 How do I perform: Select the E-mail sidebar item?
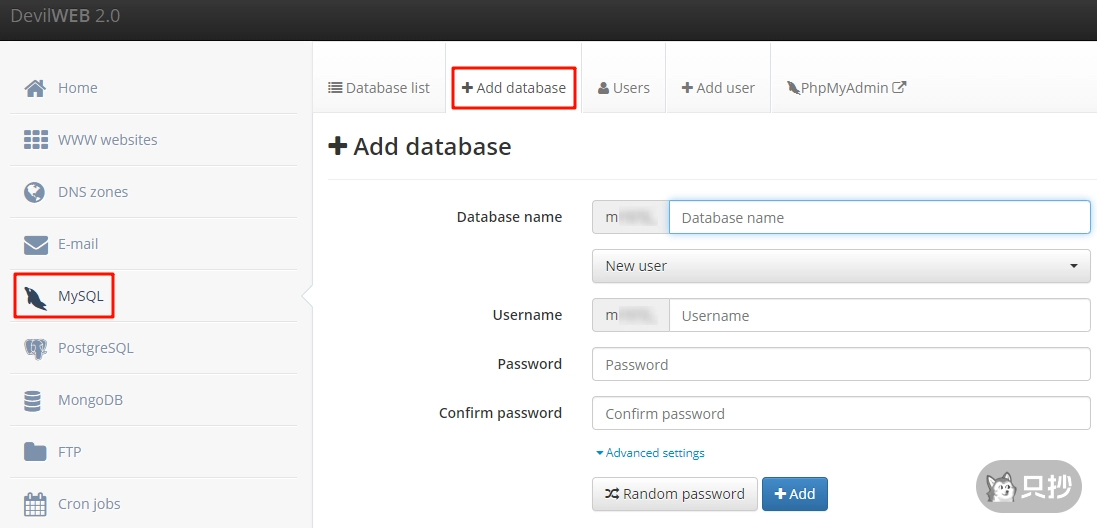(153, 244)
